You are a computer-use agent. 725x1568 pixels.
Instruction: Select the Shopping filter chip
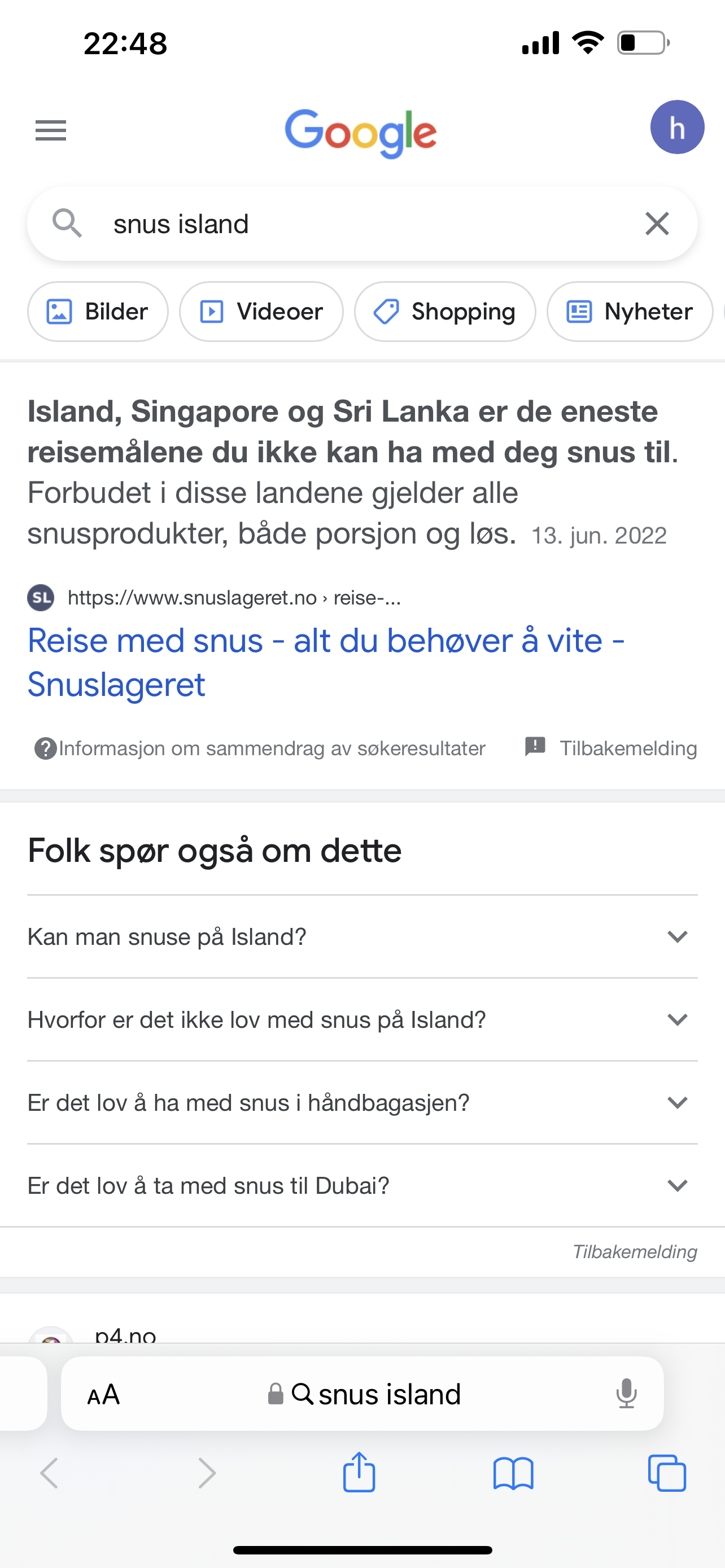click(x=445, y=312)
